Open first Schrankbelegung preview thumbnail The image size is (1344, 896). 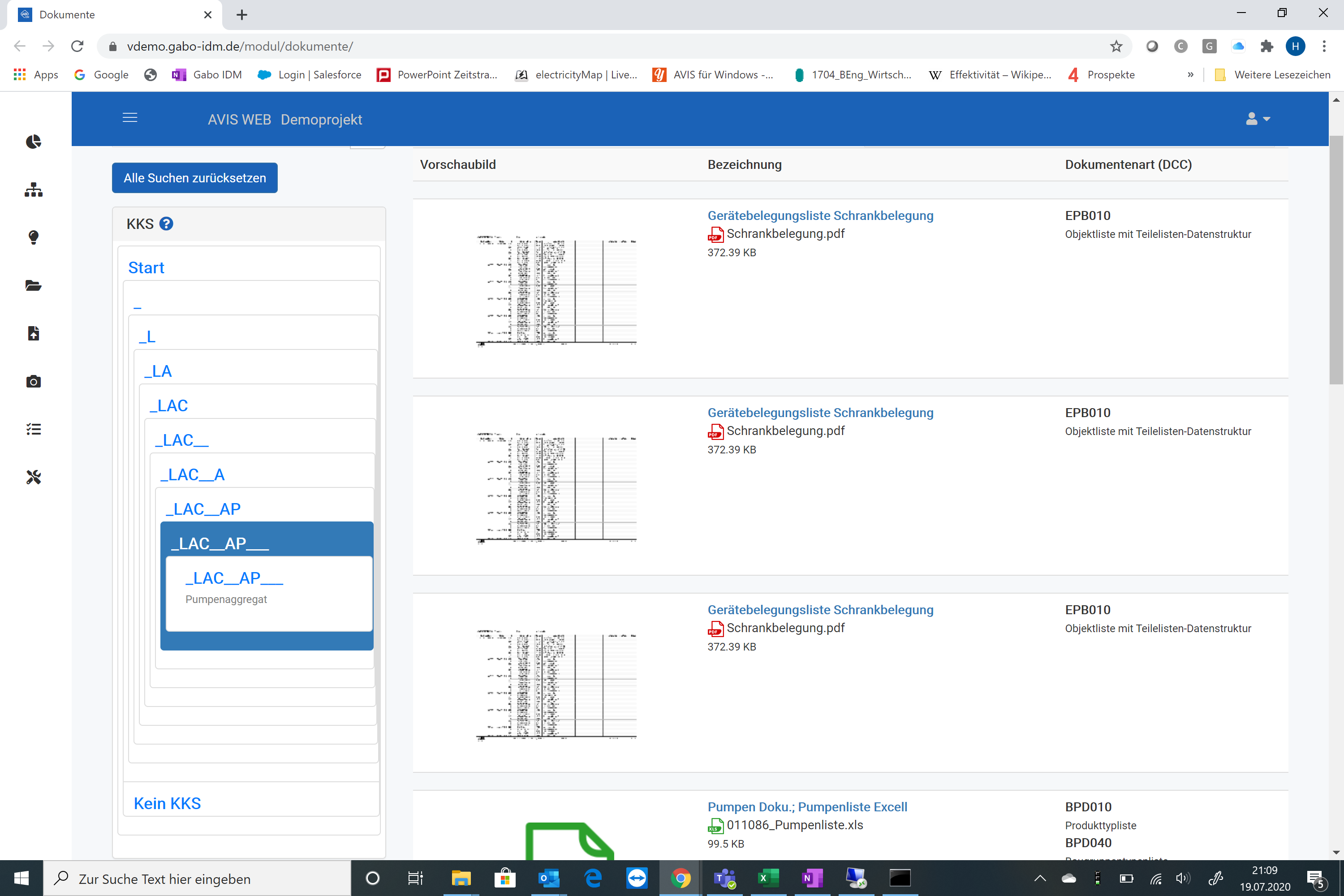(x=556, y=290)
